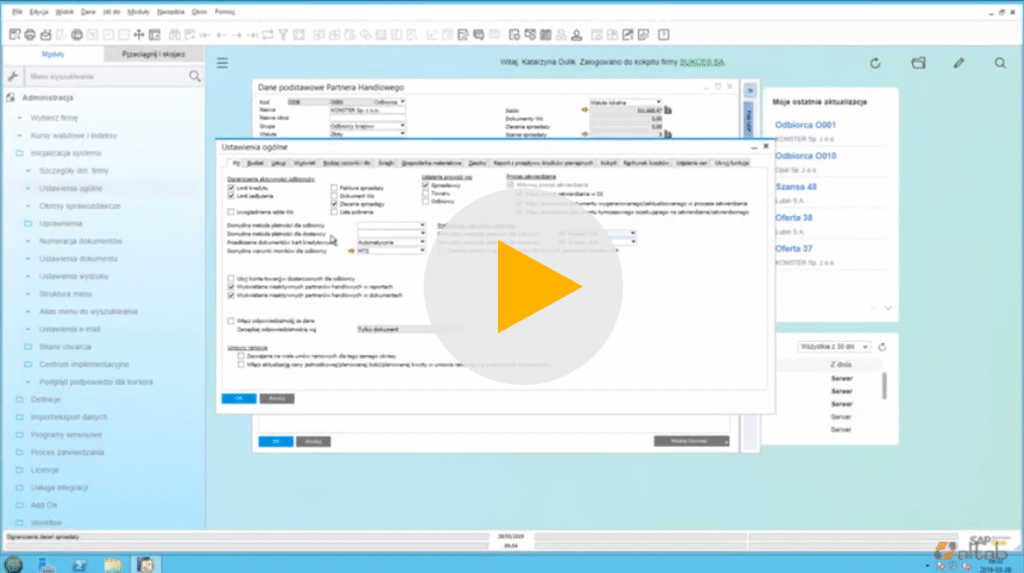Toggle the Limit kredytu checkbox
Viewport: 1024px width, 573px height.
[x=231, y=187]
